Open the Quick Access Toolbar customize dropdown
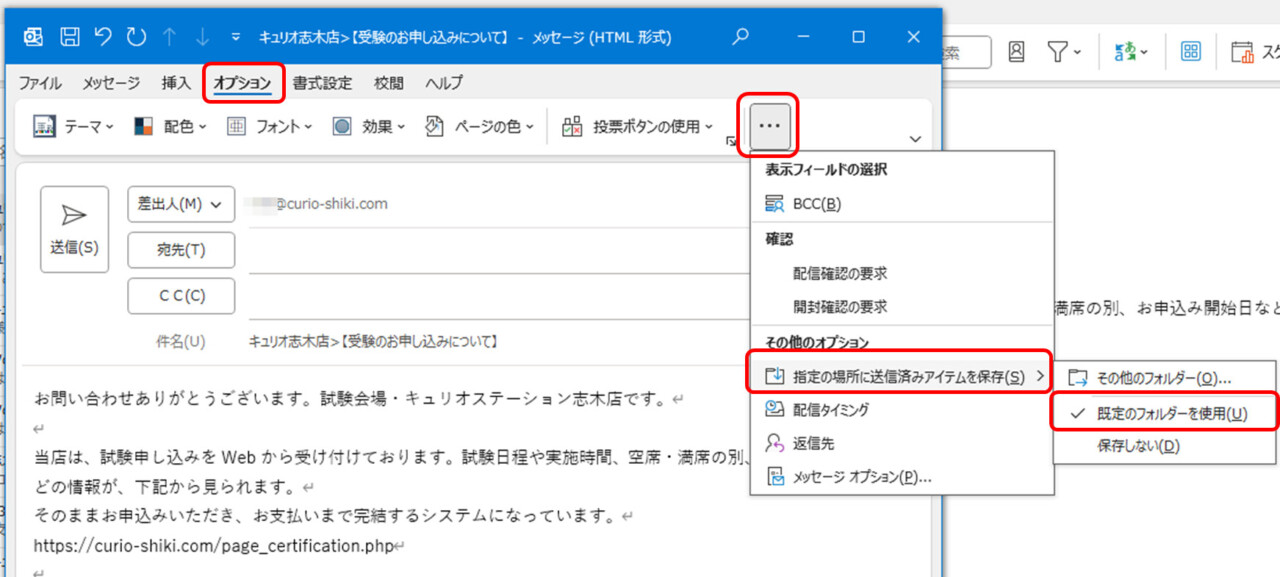The height and width of the screenshot is (577, 1280). [236, 38]
